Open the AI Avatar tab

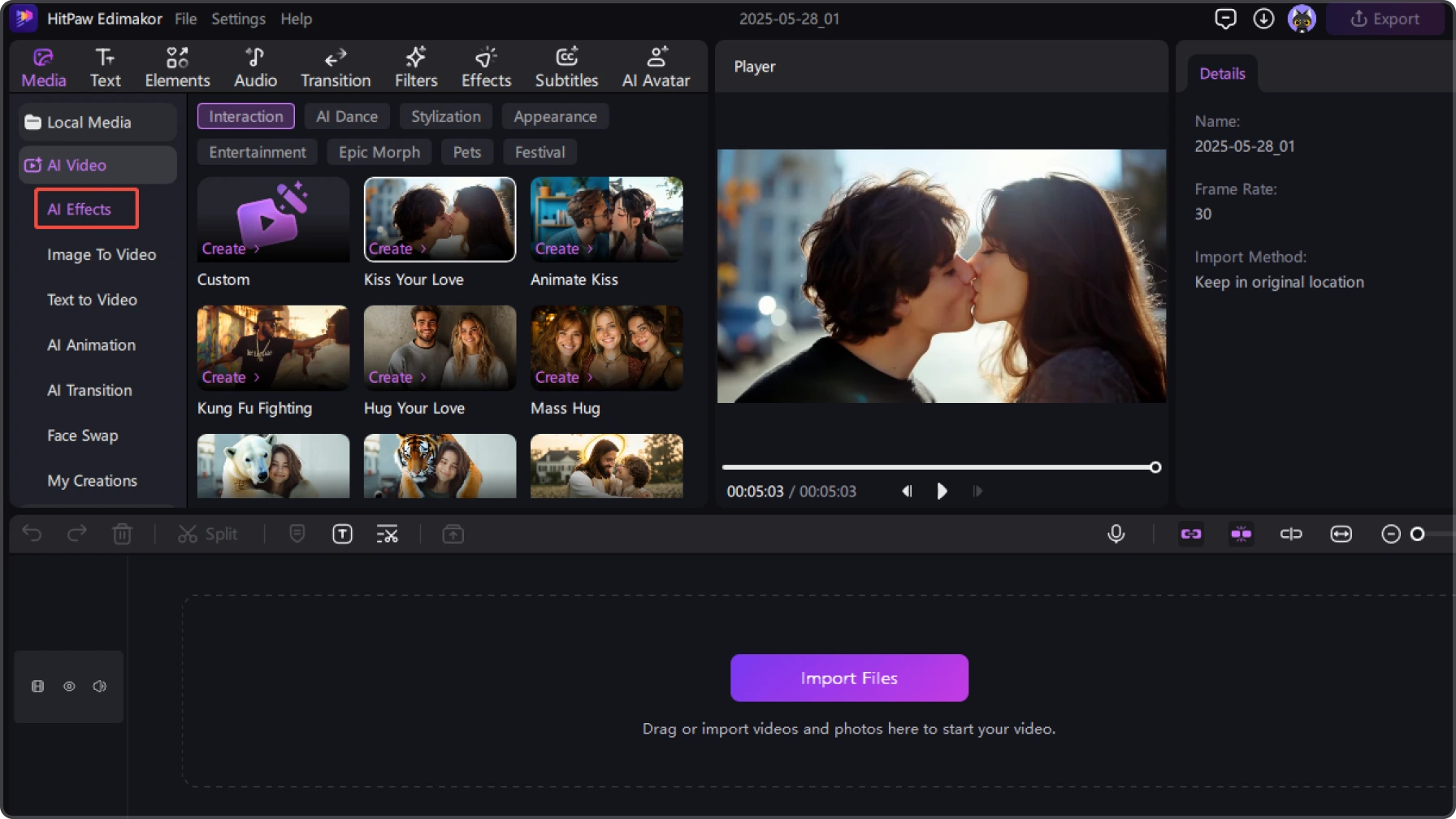point(656,67)
